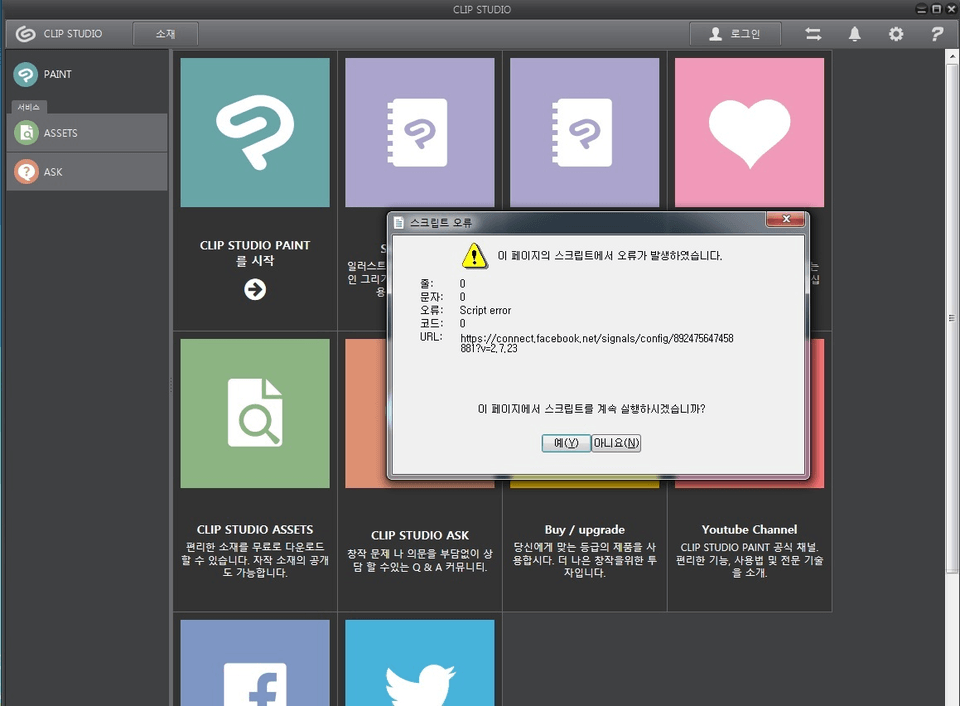960x706 pixels.
Task: Click the arrow under CLIP STUDIO PAINT 를 시작
Action: [255, 289]
